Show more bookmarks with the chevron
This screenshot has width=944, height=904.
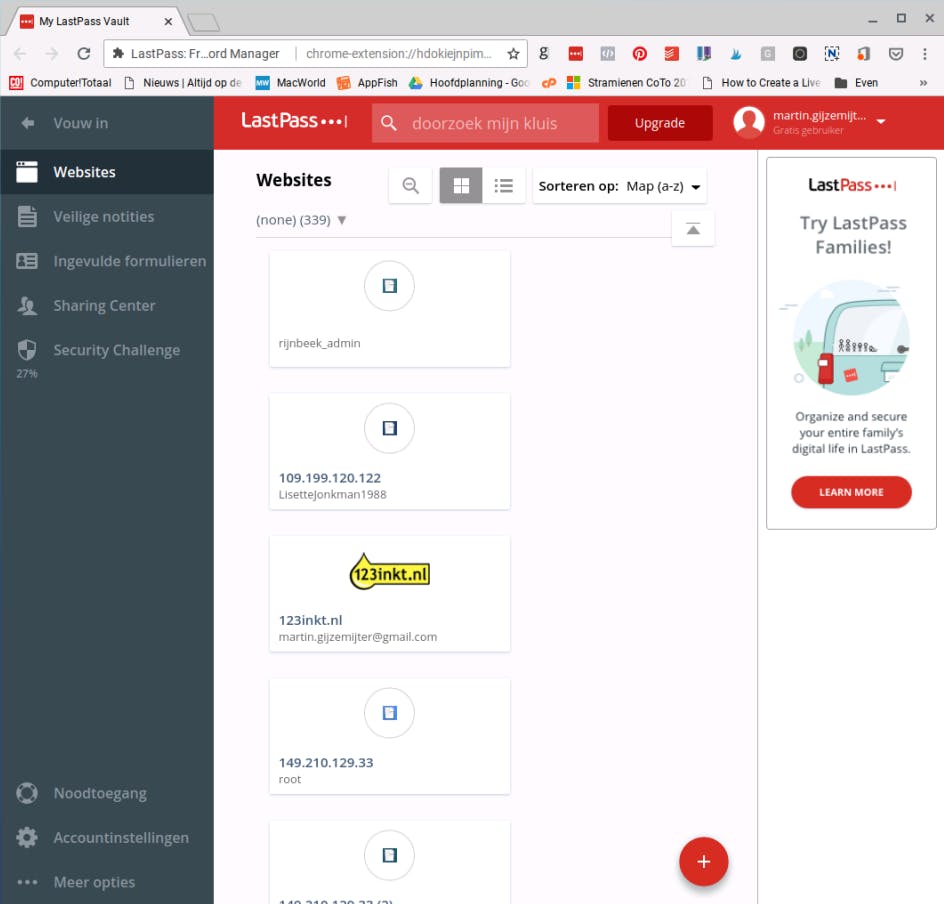click(x=924, y=83)
